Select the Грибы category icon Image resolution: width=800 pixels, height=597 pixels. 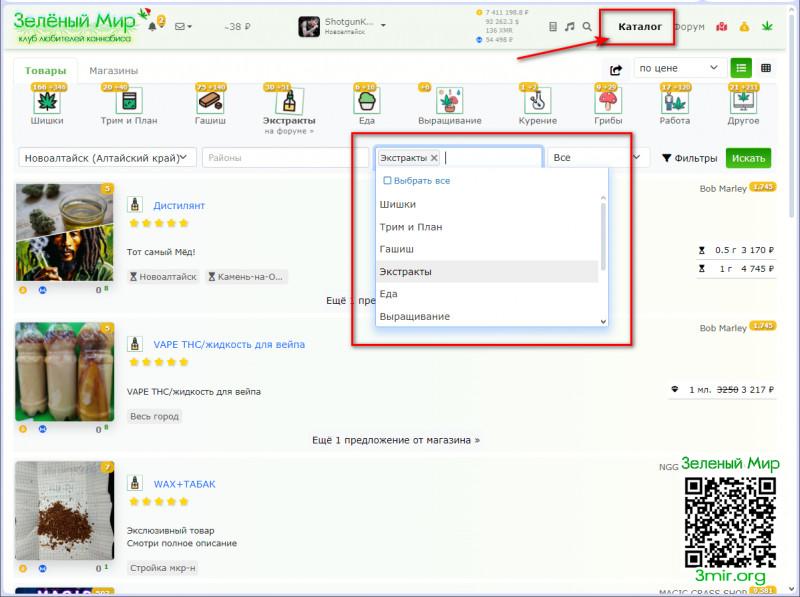pyautogui.click(x=606, y=103)
